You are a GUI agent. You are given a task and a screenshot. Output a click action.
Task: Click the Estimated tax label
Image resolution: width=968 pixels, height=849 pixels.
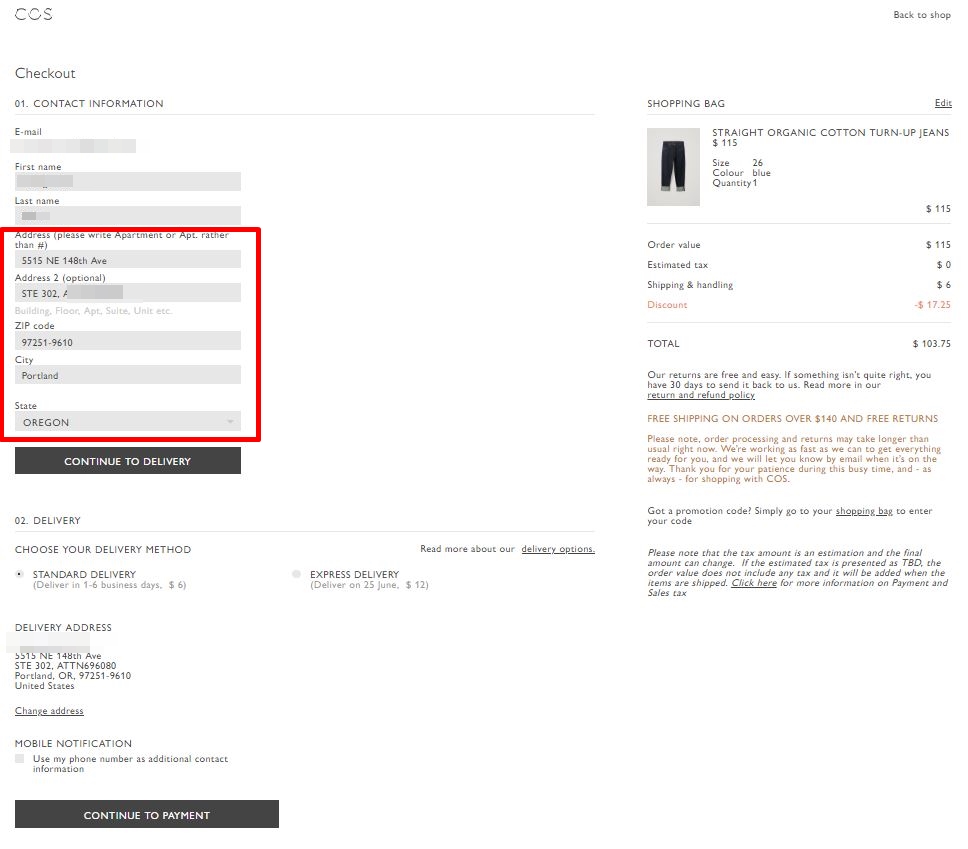678,265
